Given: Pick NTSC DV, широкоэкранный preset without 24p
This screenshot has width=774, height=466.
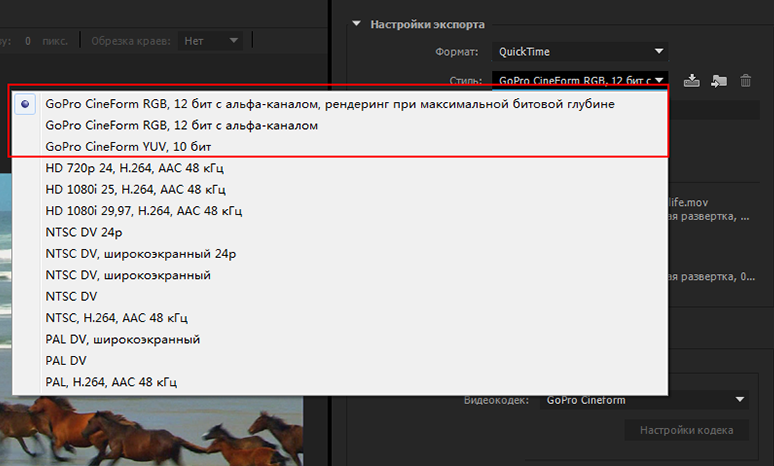Looking at the screenshot, I should pyautogui.click(x=341, y=275).
